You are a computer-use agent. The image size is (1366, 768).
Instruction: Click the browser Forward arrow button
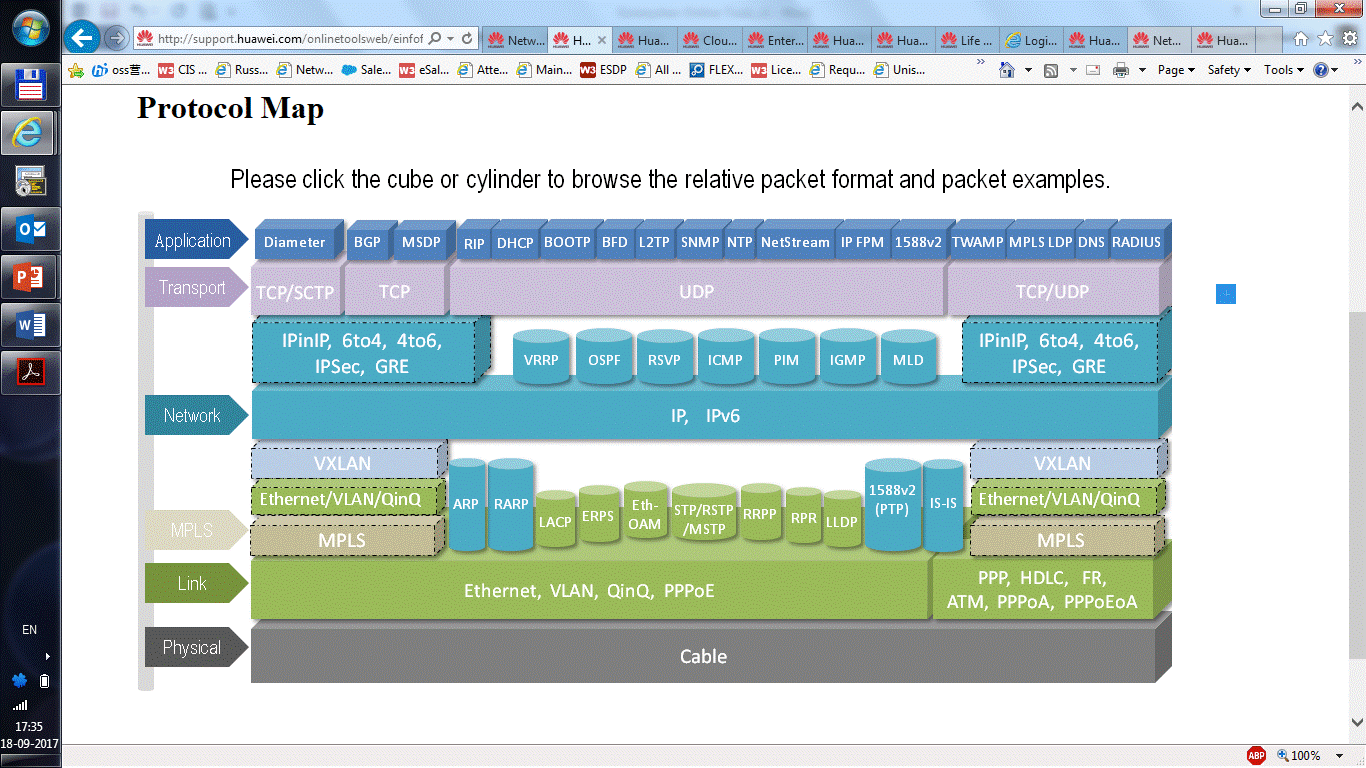[117, 39]
